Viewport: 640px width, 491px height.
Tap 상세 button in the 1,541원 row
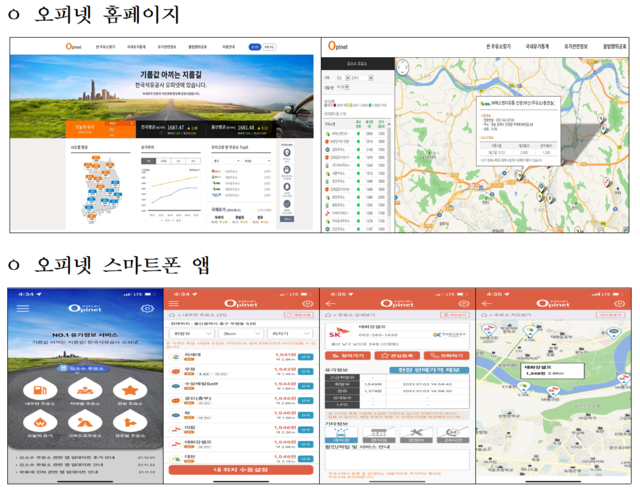pos(305,357)
